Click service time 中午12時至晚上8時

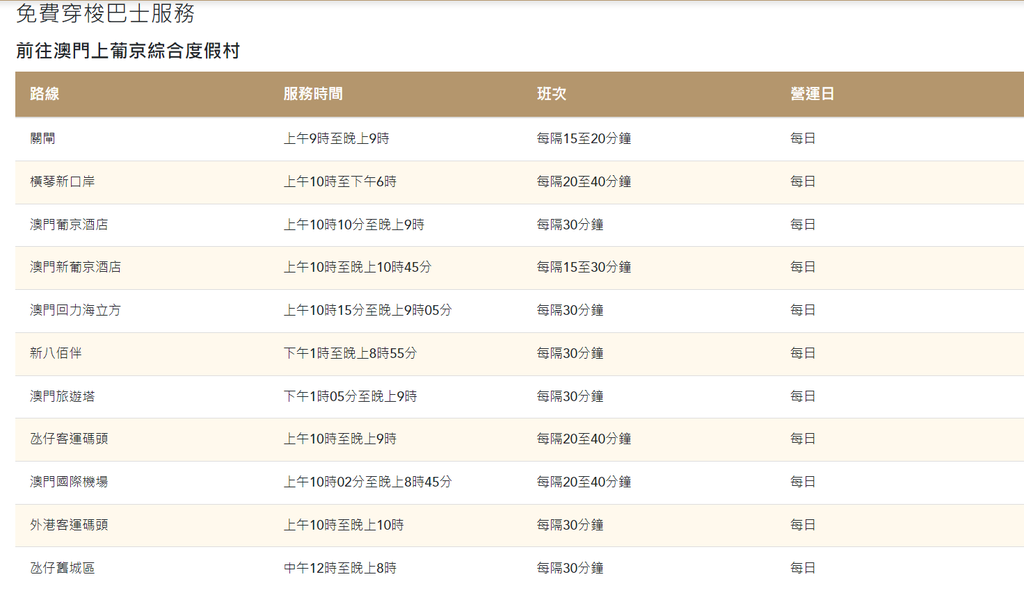click(x=340, y=568)
